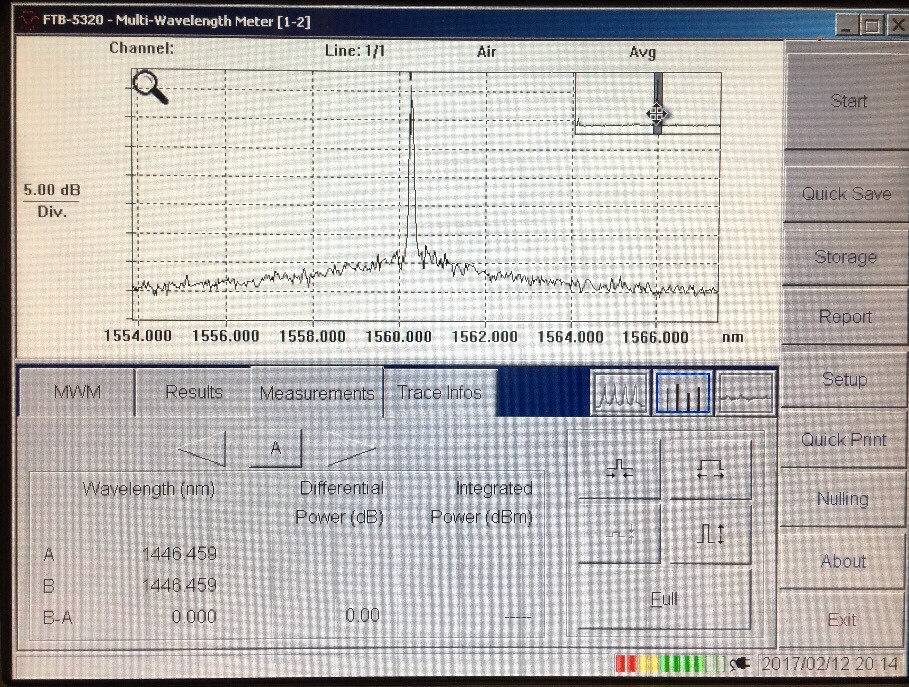The image size is (909, 687).
Task: Select the drift trace view icon
Action: [746, 394]
